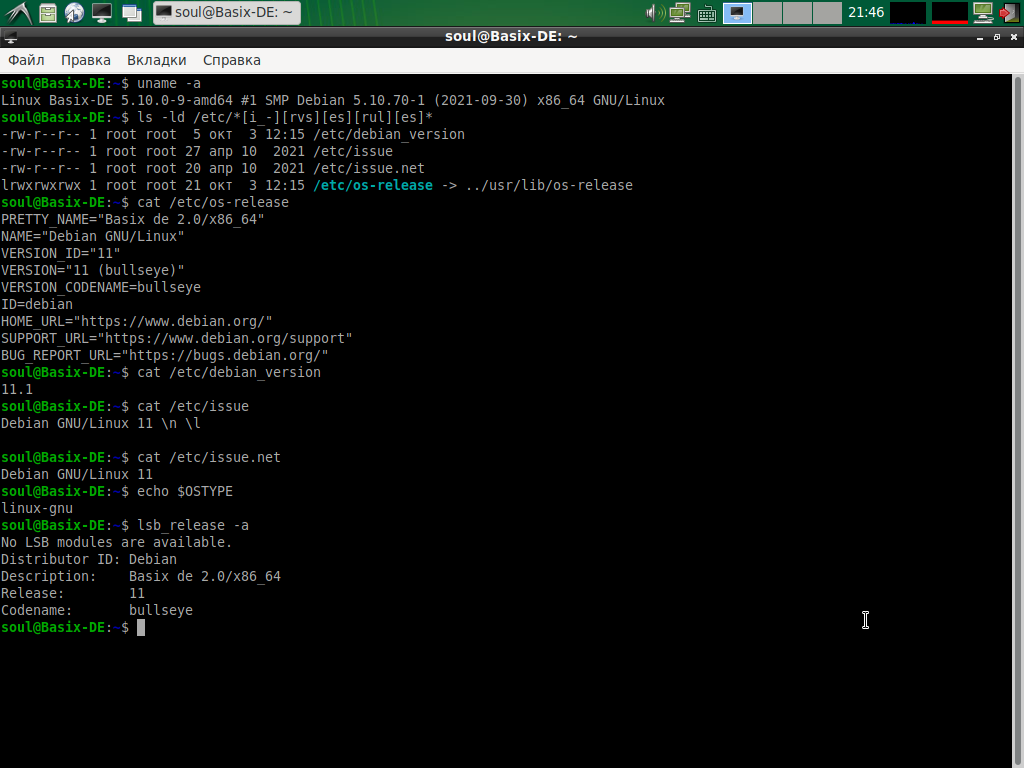
Task: Click the 'linux-gnu' output line
Action: click(x=37, y=508)
